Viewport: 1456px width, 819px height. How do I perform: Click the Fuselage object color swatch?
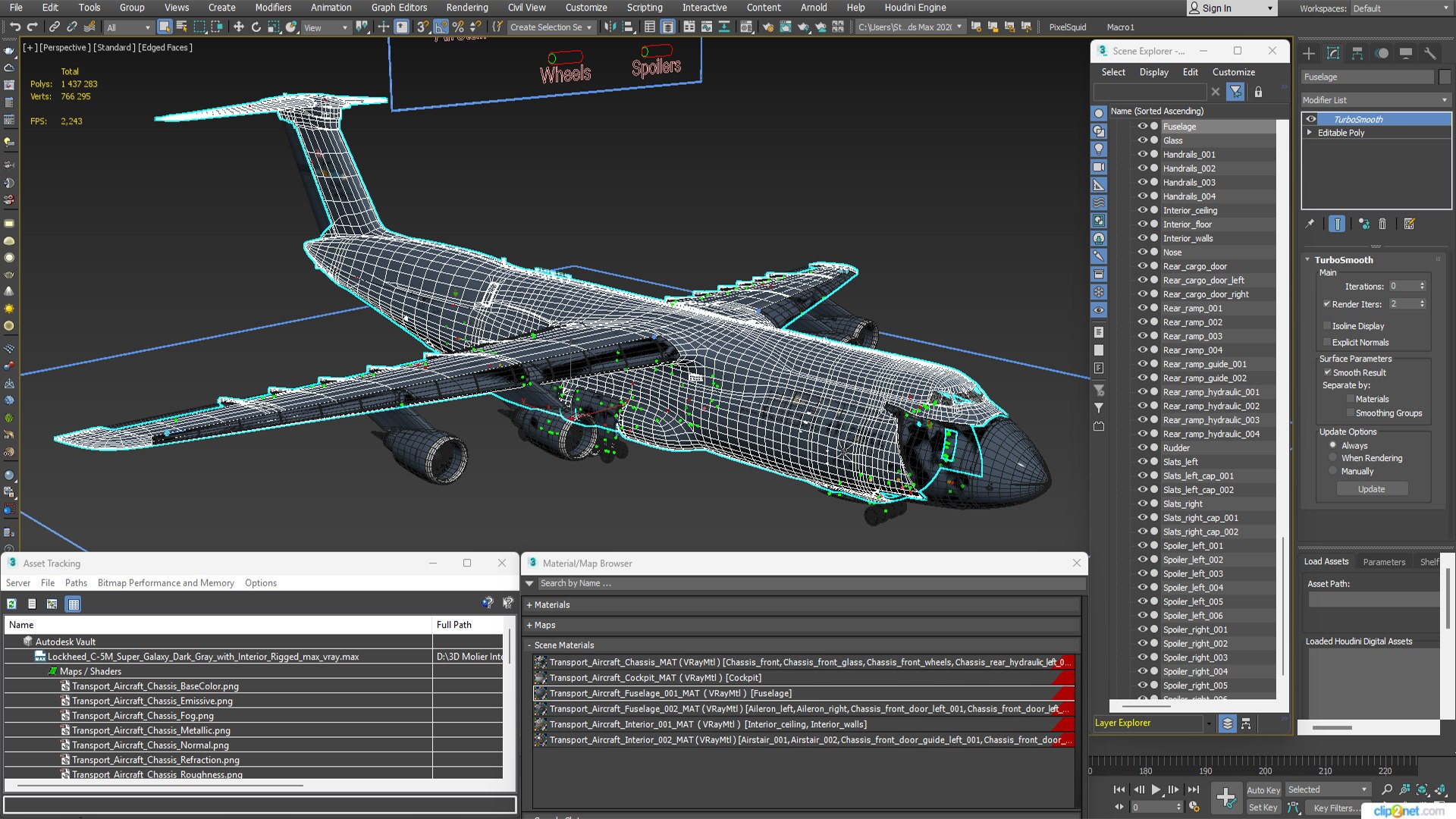tap(1444, 77)
